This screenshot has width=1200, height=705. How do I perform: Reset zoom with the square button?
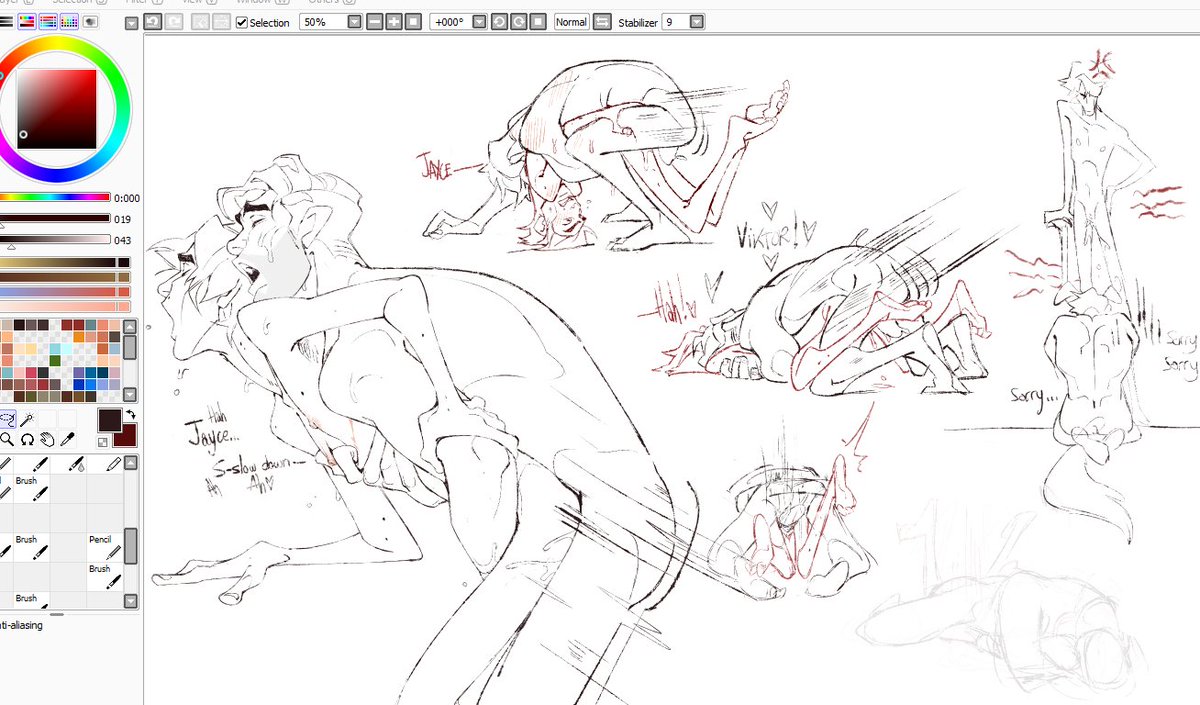411,21
